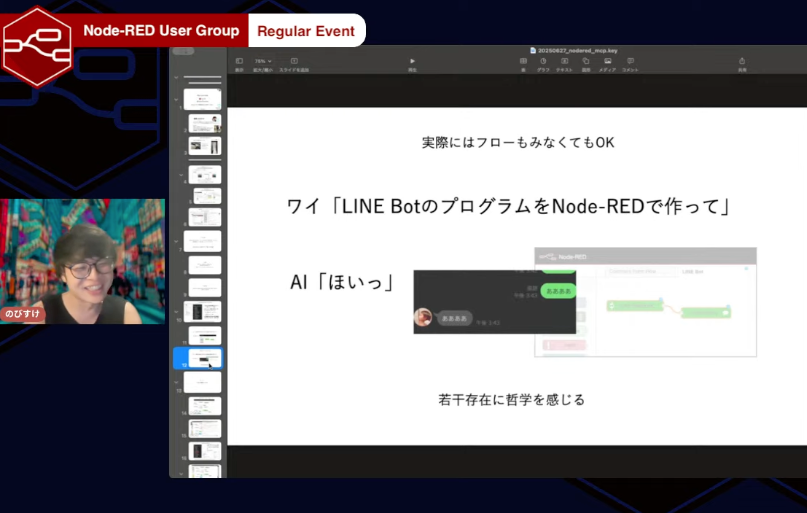Open the Shape (図形) toolbar icon

[x=586, y=64]
